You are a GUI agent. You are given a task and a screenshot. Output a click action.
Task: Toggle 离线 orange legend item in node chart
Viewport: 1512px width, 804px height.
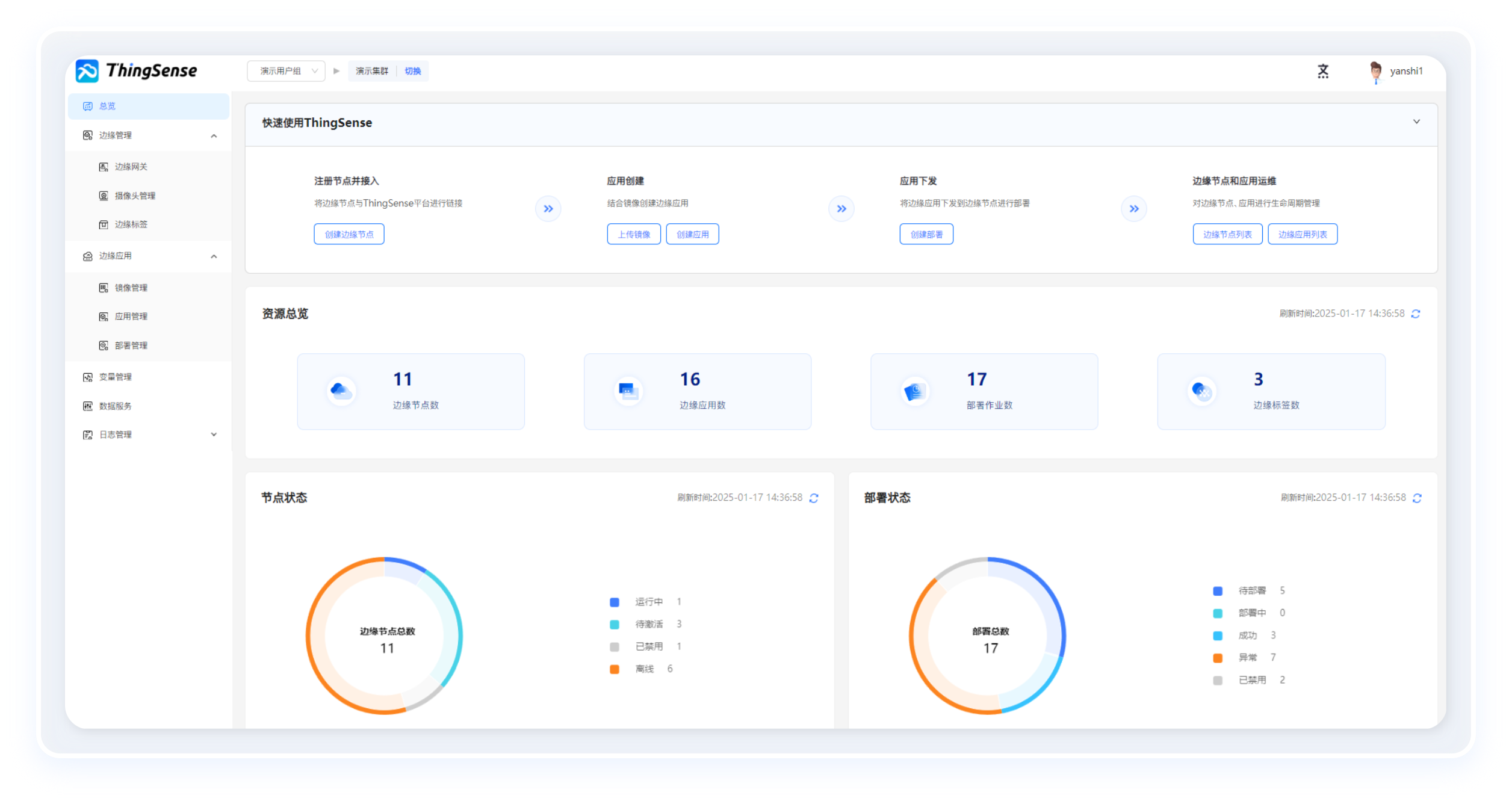pyautogui.click(x=615, y=669)
